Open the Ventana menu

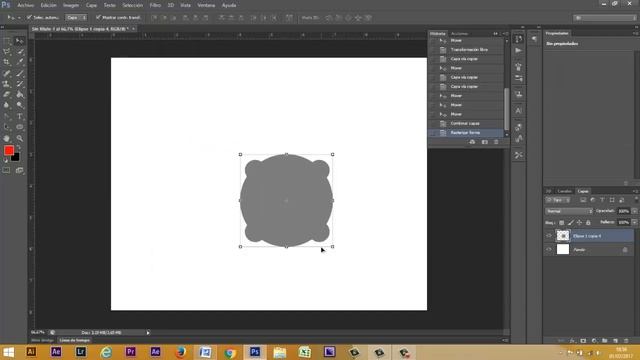point(206,5)
